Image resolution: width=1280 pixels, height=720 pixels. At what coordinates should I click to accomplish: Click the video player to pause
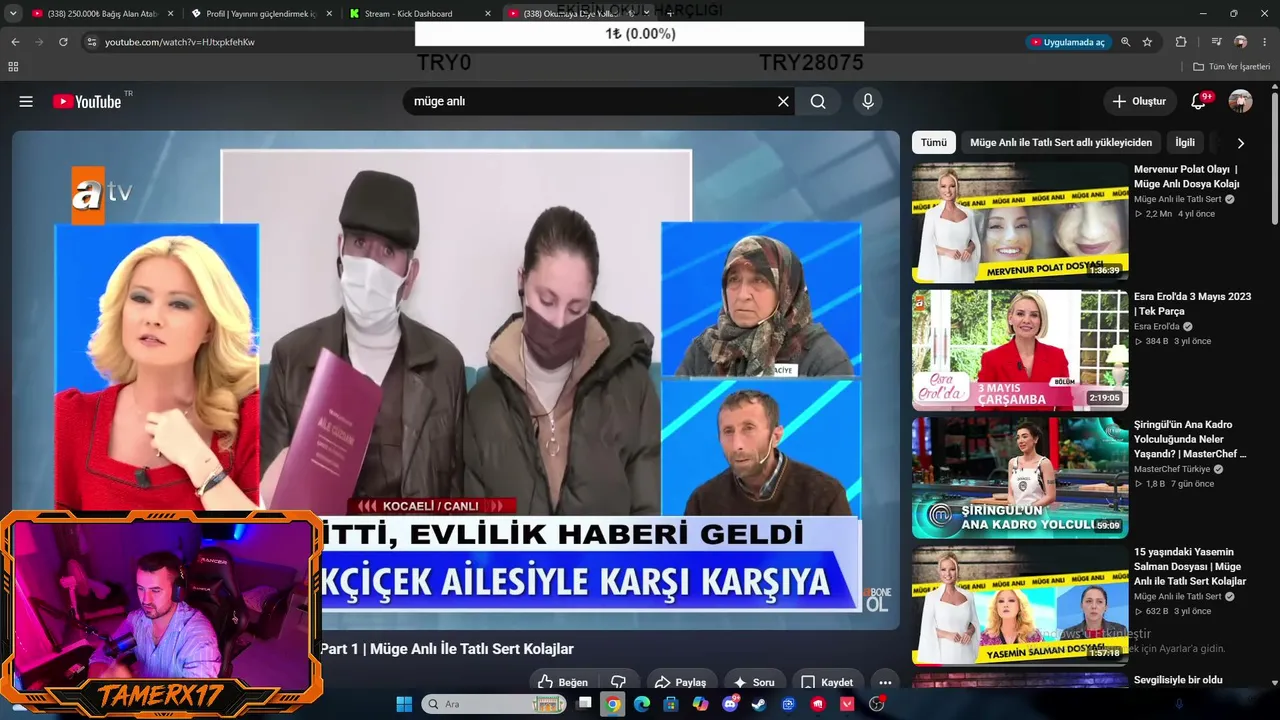(x=456, y=380)
